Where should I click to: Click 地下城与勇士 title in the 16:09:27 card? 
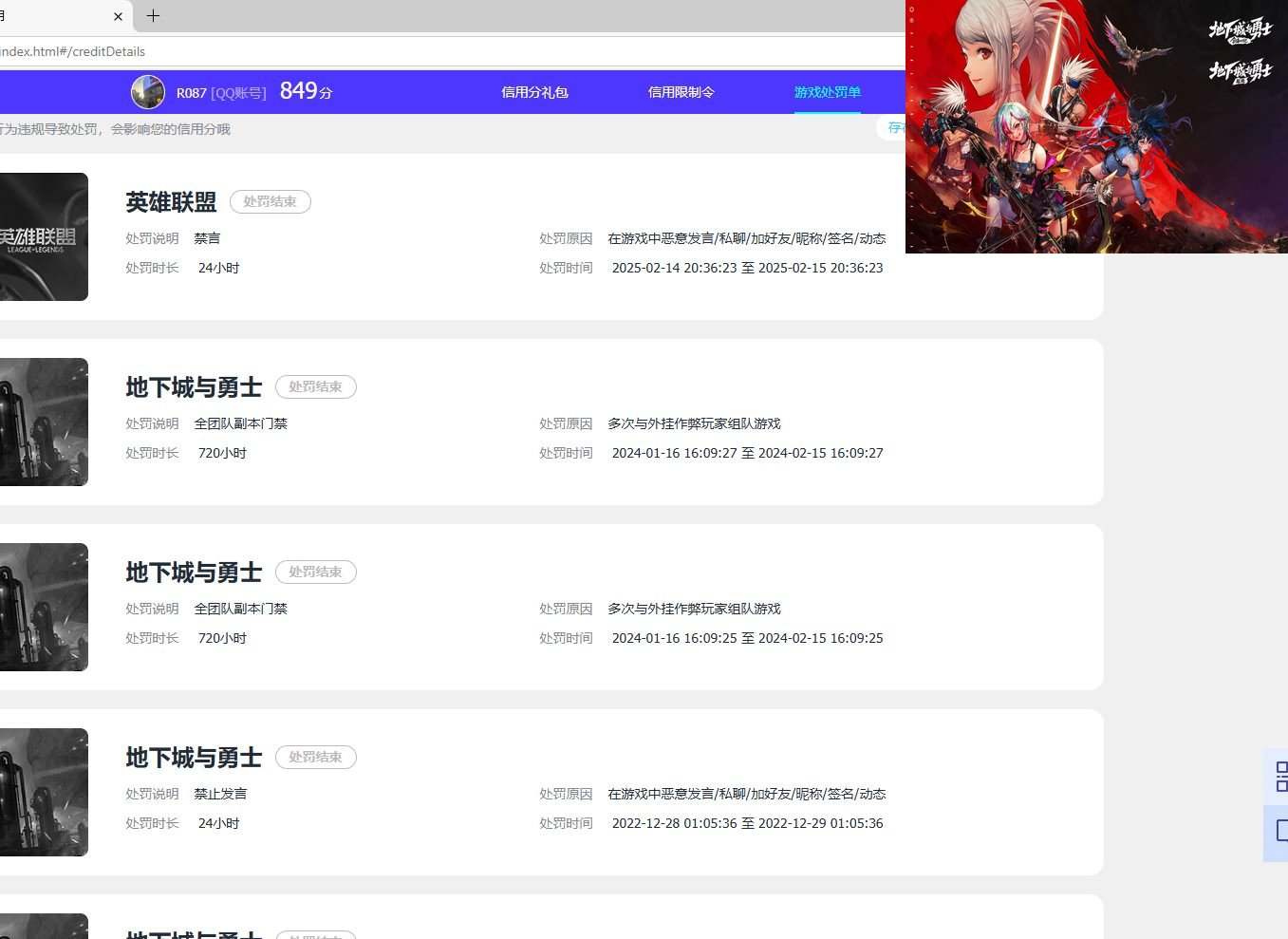tap(194, 387)
